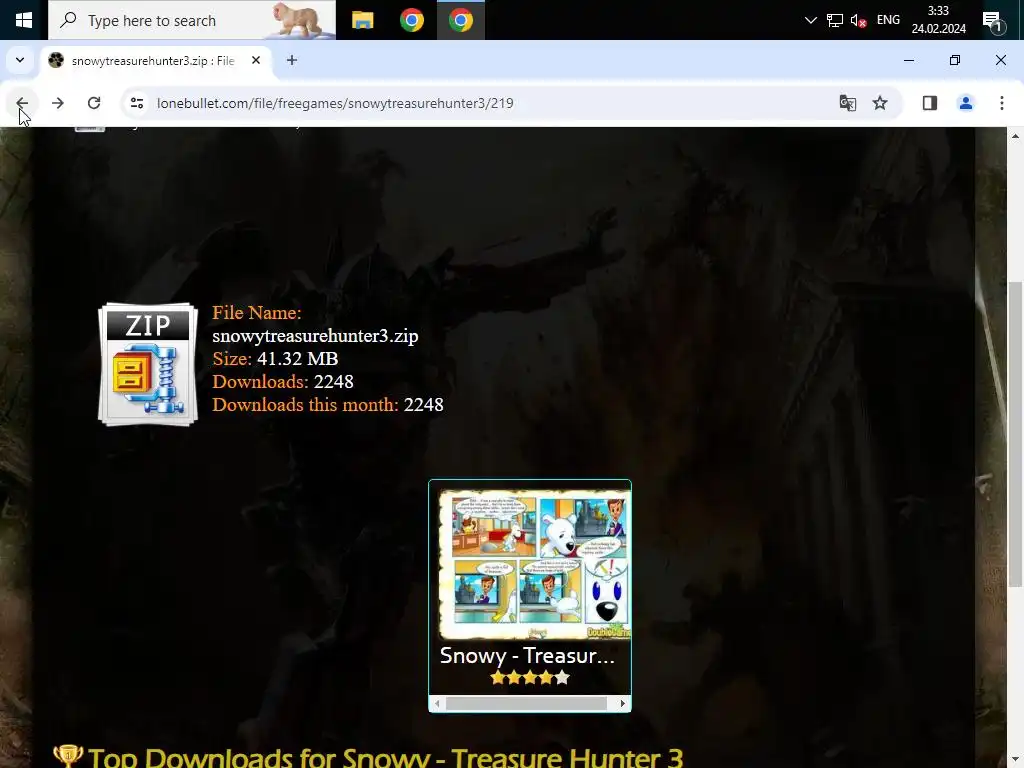Open the Snowy Treasure Hunter game thumbnail
This screenshot has height=768, width=1024.
pos(535,564)
